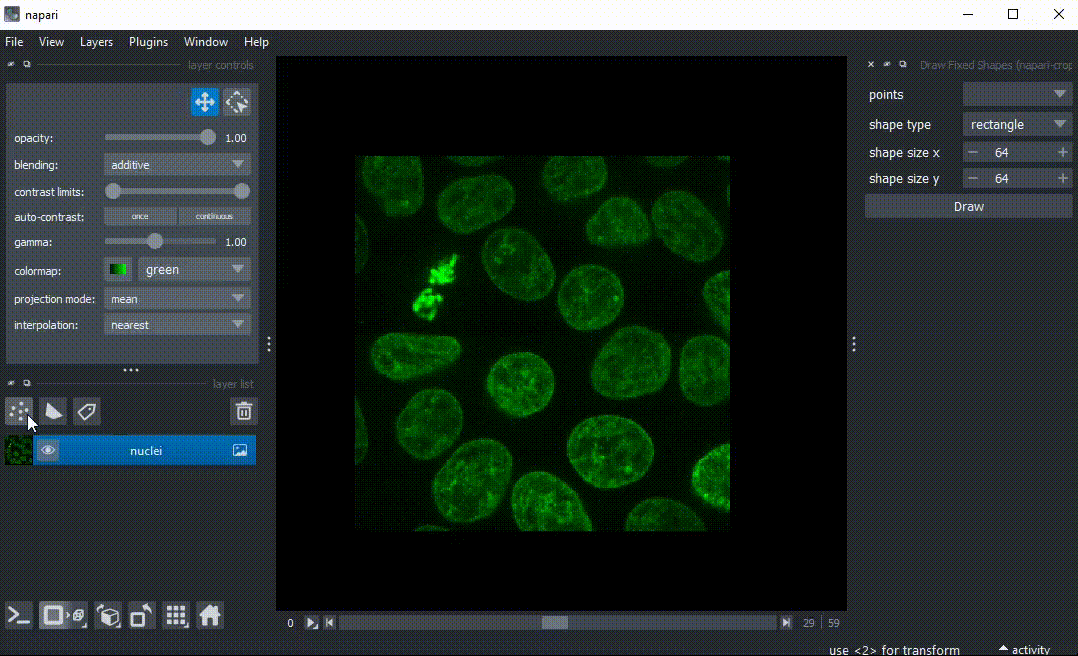The height and width of the screenshot is (656, 1078).
Task: Delete selected layer with trash icon
Action: [x=243, y=411]
